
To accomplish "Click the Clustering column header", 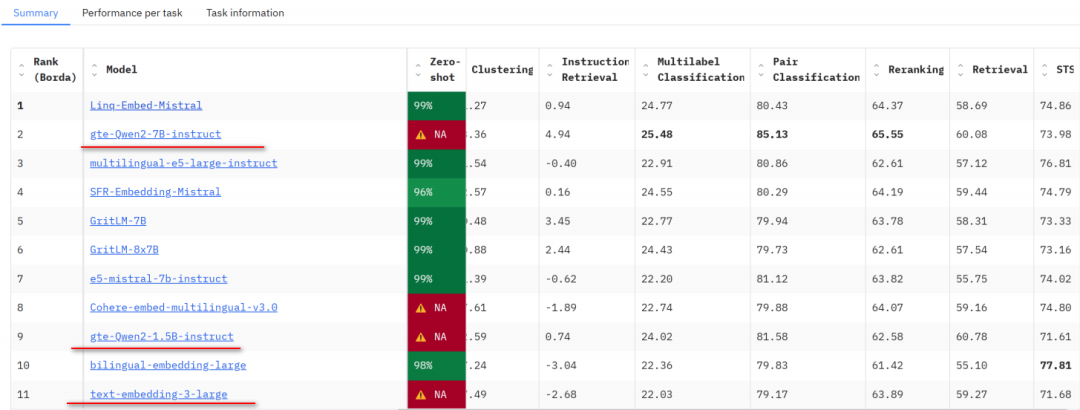I will coord(502,70).
